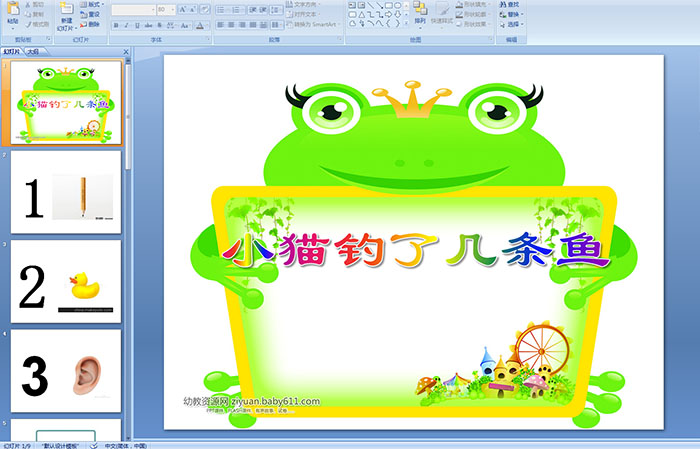Open the columns dropdown
This screenshot has height=449, width=700.
point(276,25)
